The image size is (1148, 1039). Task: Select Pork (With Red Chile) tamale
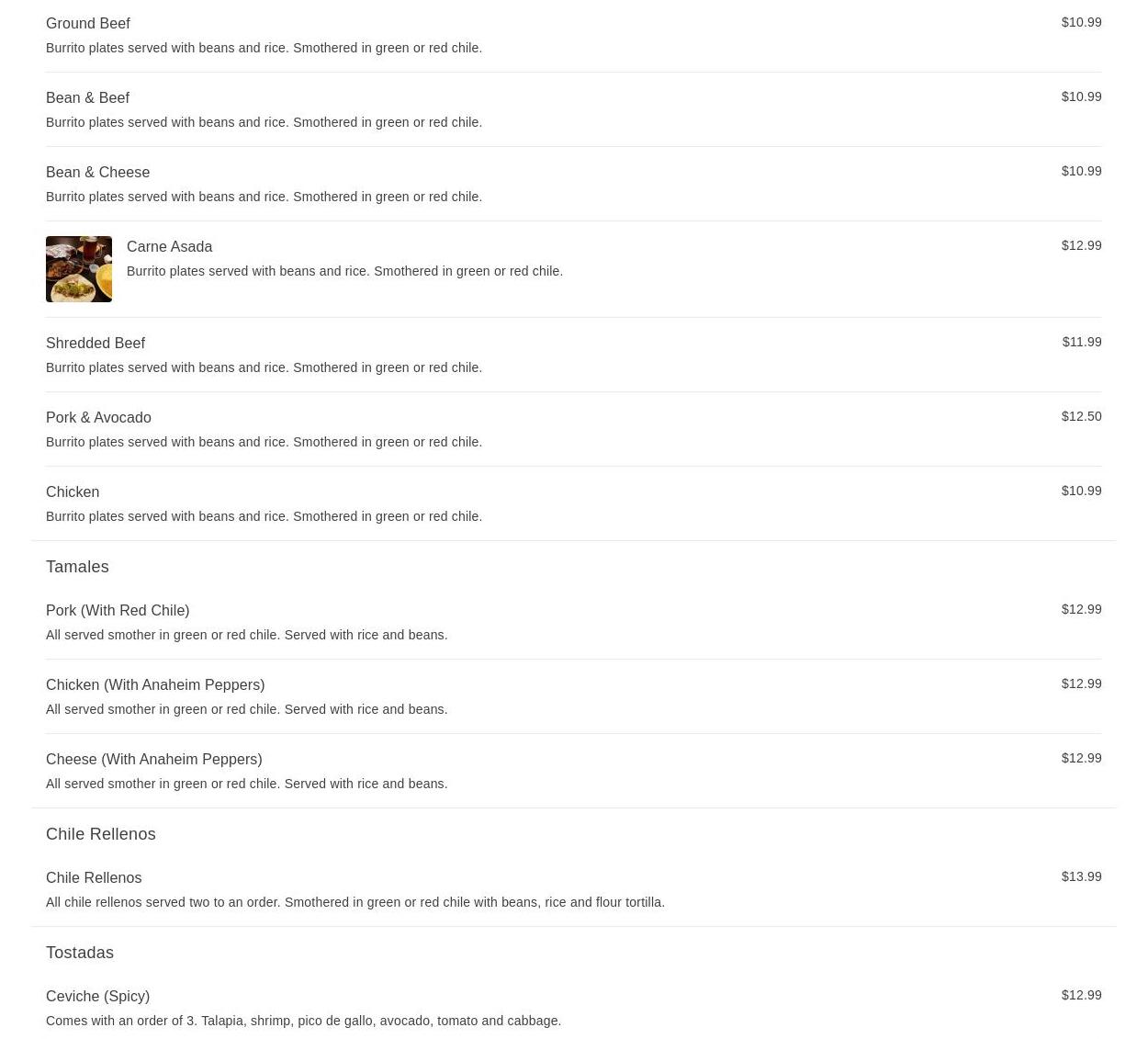click(573, 622)
